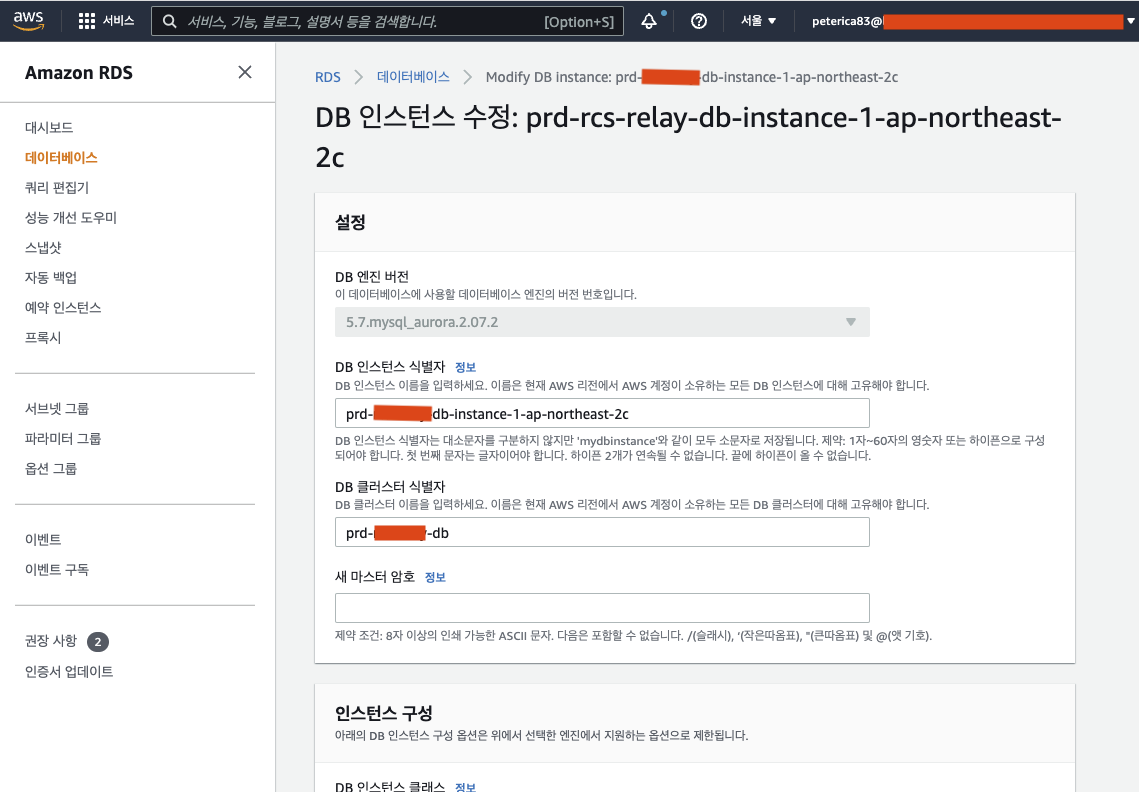Open 권장 사항 in the sidebar

point(51,641)
